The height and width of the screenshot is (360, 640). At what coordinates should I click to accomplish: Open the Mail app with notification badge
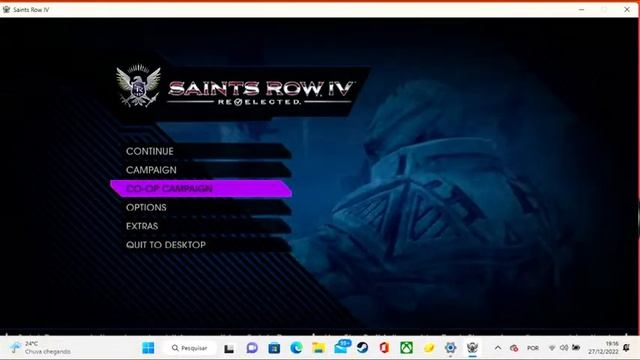(342, 347)
